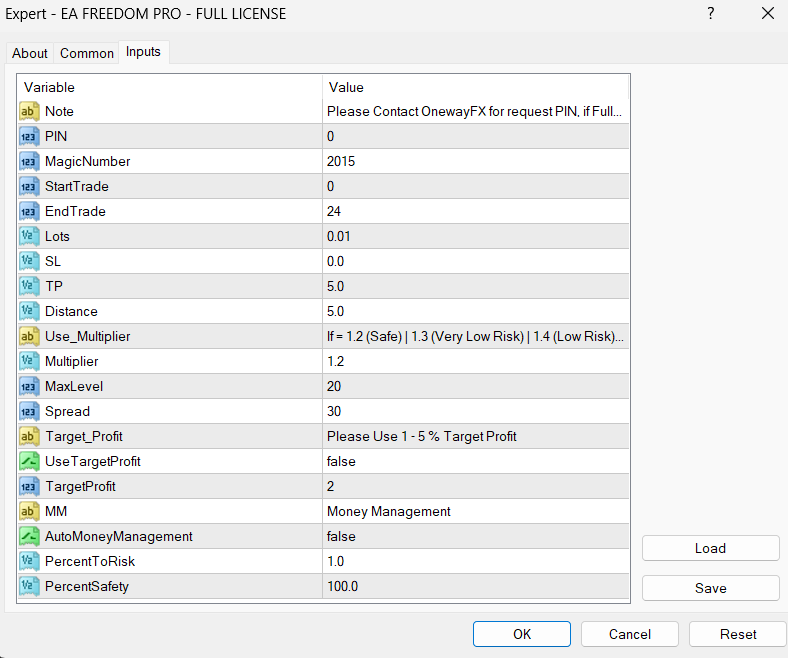Screen dimensions: 788x658
Task: Click the Variable column header
Action: point(170,87)
